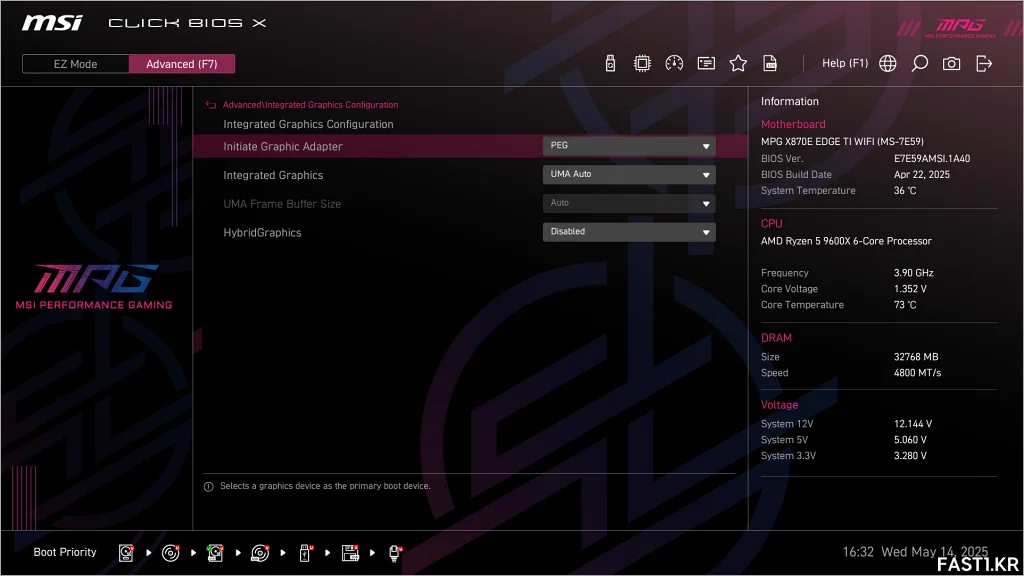Click the back arrow beside the breadcrumb path
1024x576 pixels.
click(x=211, y=105)
